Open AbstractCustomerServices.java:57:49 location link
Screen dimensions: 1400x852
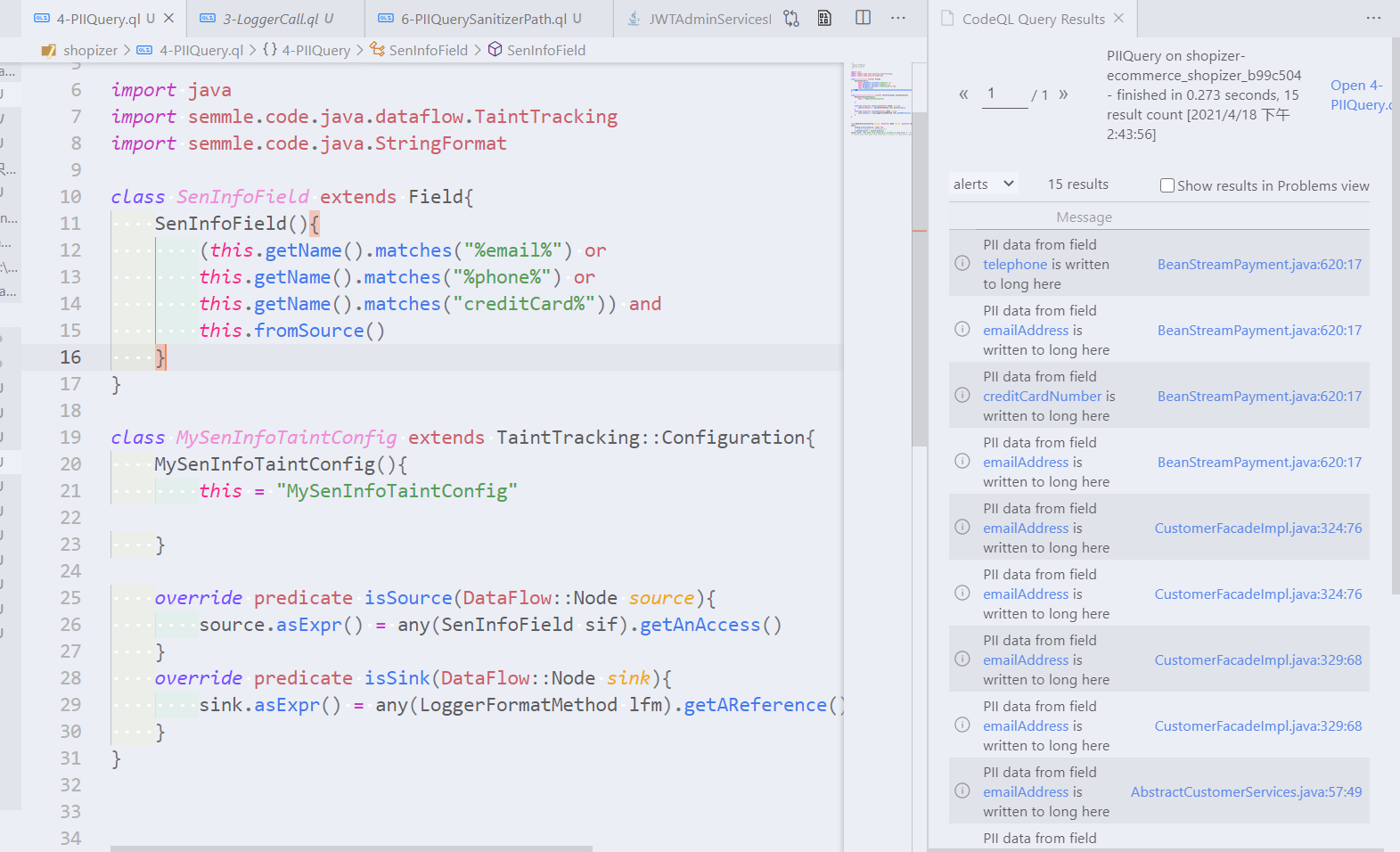coord(1246,791)
